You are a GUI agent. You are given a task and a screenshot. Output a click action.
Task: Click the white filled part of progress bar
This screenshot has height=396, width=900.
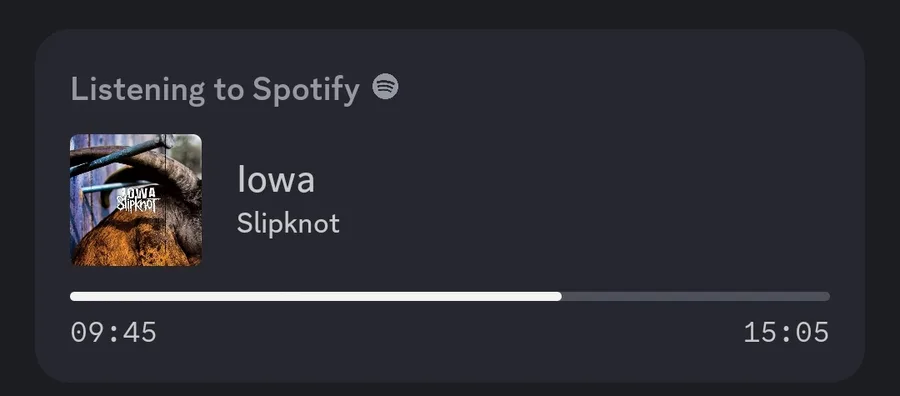pyautogui.click(x=316, y=296)
